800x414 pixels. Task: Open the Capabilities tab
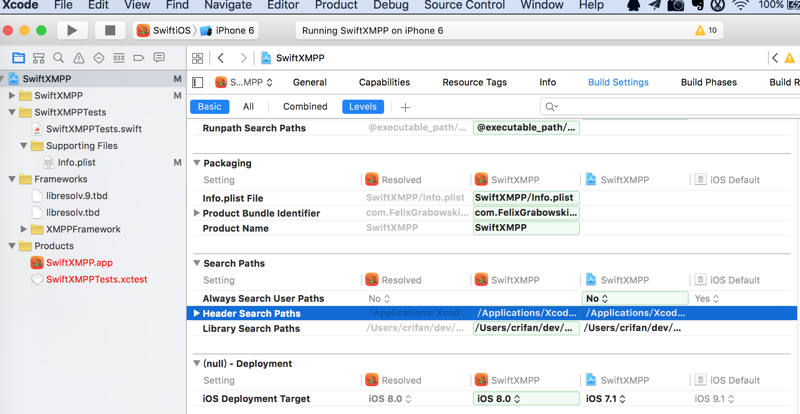tap(384, 82)
